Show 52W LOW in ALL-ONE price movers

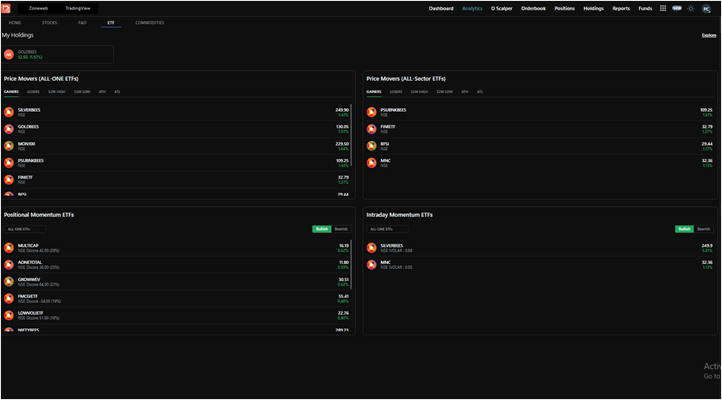(82, 92)
